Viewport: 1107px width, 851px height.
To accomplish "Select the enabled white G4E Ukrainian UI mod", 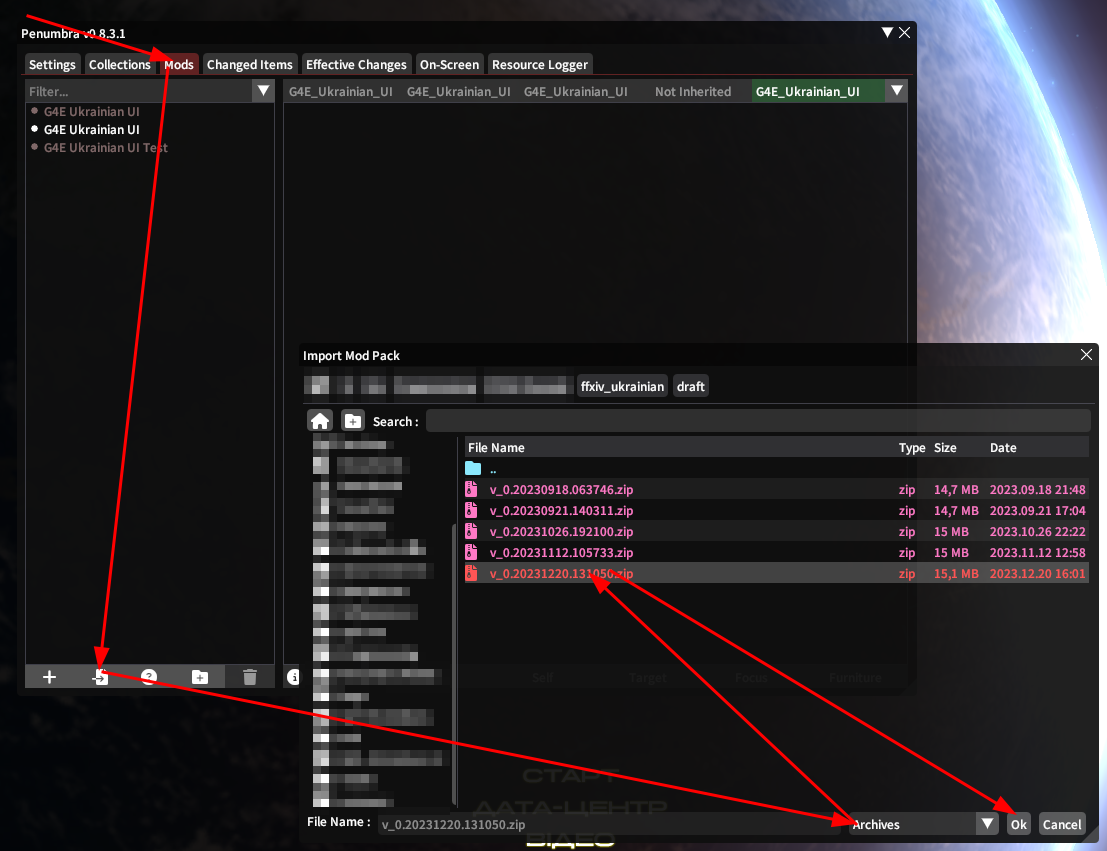I will tap(92, 129).
